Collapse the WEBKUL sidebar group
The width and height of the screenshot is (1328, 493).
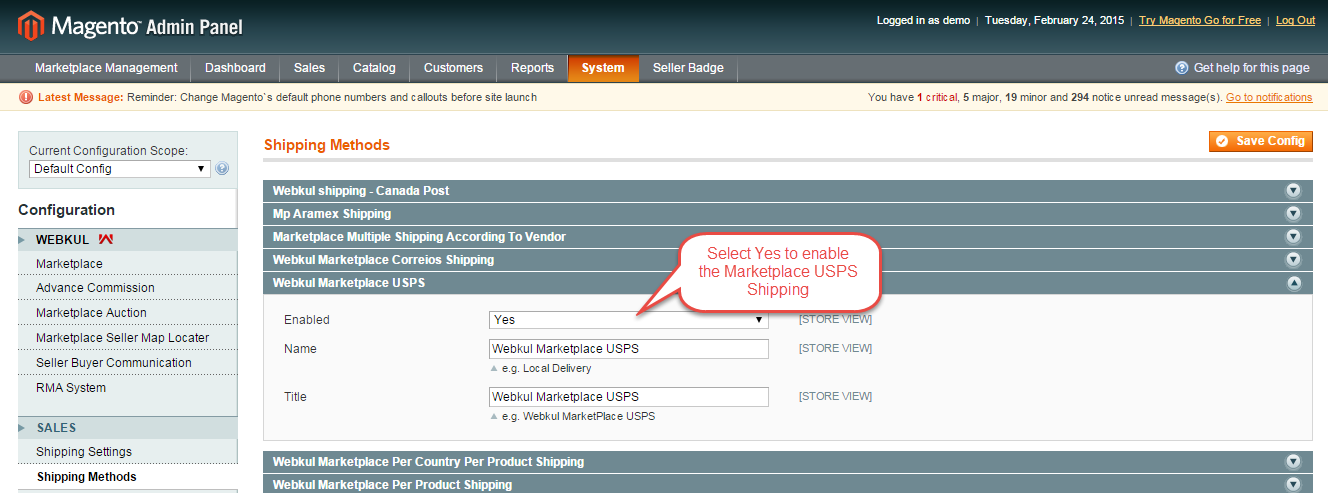pyautogui.click(x=128, y=240)
